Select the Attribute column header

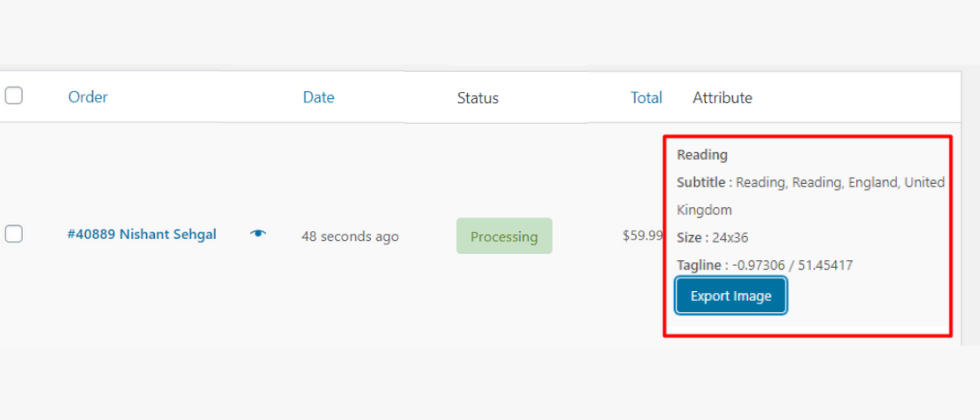(x=722, y=98)
